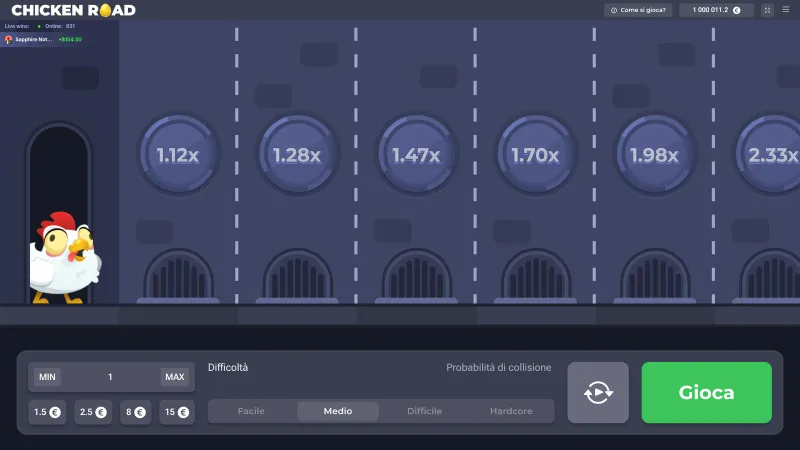Open Come si gioca? help
This screenshot has height=450, width=800.
click(638, 10)
